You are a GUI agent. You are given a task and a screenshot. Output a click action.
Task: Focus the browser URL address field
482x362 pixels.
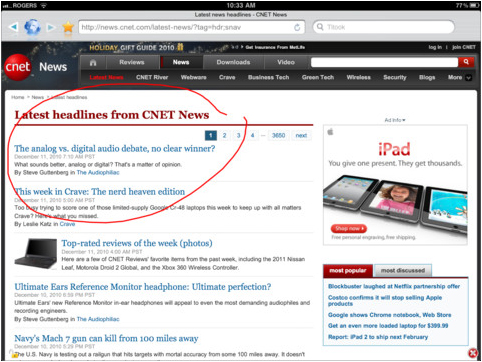[x=191, y=27]
